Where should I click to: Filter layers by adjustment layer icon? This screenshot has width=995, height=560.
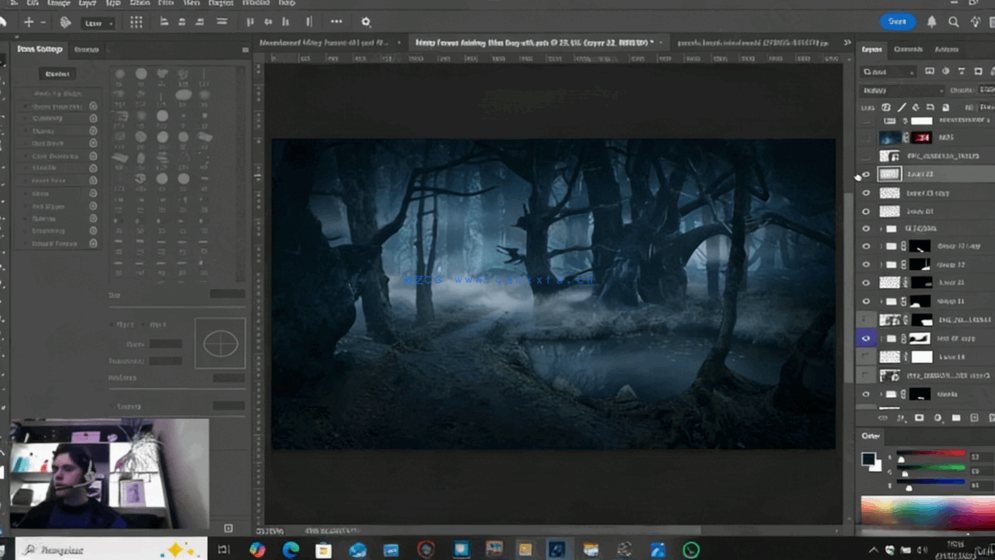click(x=946, y=71)
